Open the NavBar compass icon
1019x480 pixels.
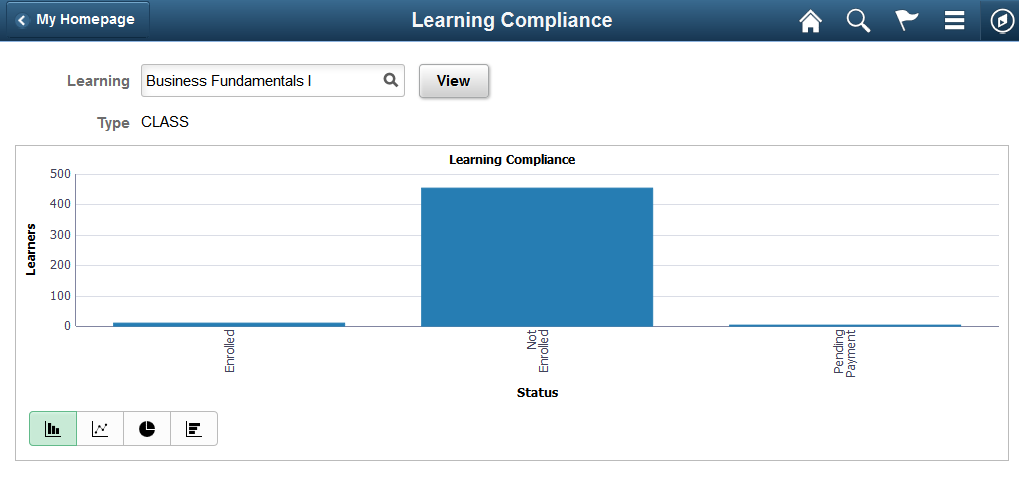[999, 21]
